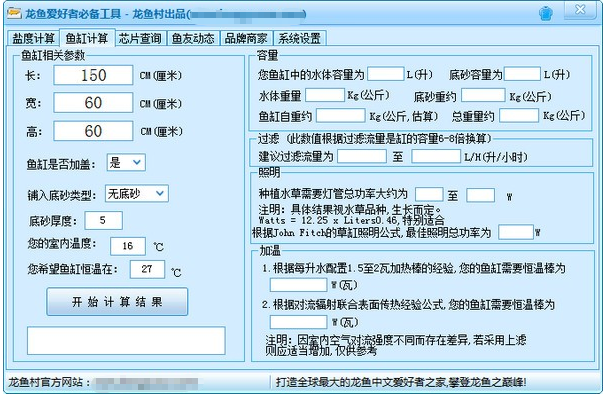Click the app folder icon in title bar
This screenshot has height=396, width=605.
(x=14, y=14)
